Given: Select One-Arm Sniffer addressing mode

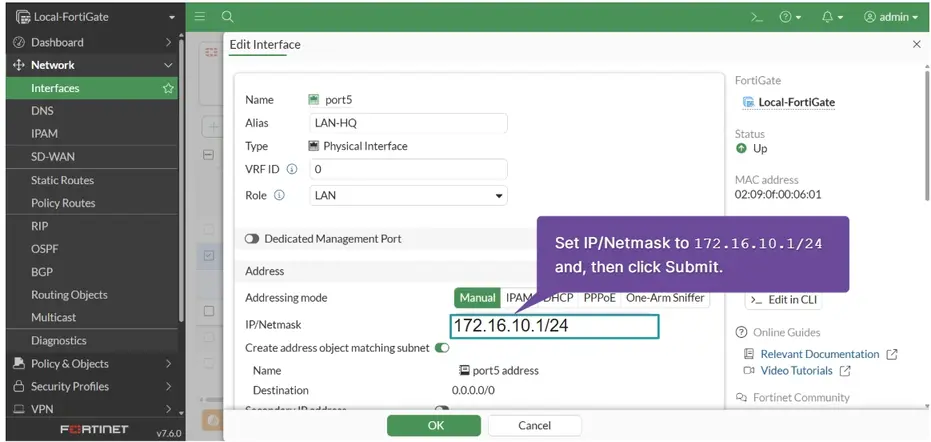Looking at the screenshot, I should click(666, 298).
